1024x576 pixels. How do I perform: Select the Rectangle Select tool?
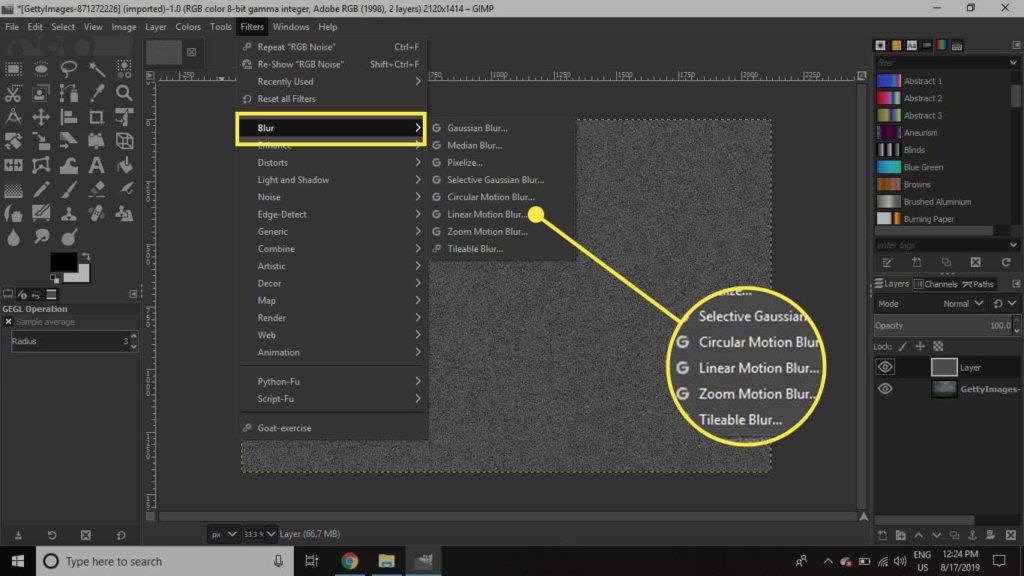tap(14, 69)
